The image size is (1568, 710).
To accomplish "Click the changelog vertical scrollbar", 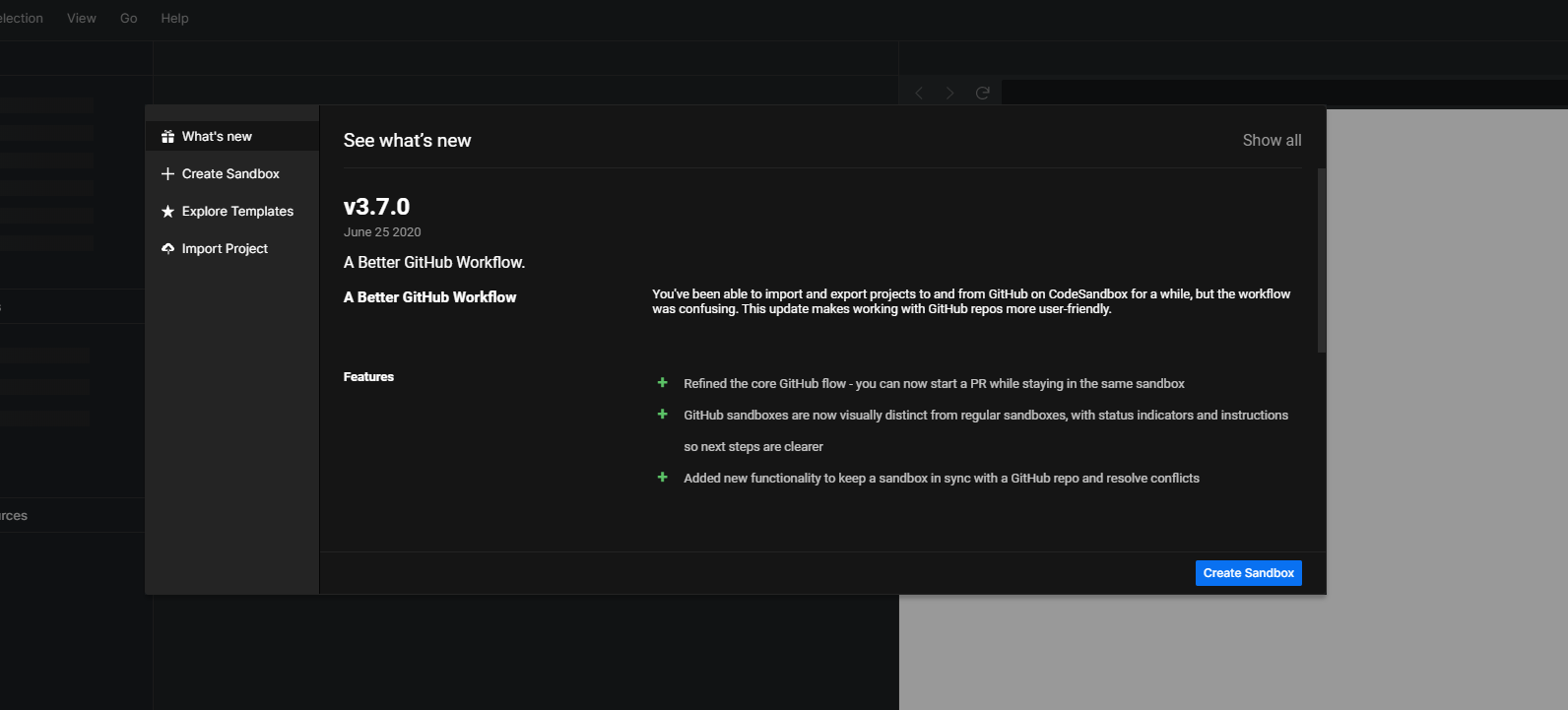I will coord(1322,260).
